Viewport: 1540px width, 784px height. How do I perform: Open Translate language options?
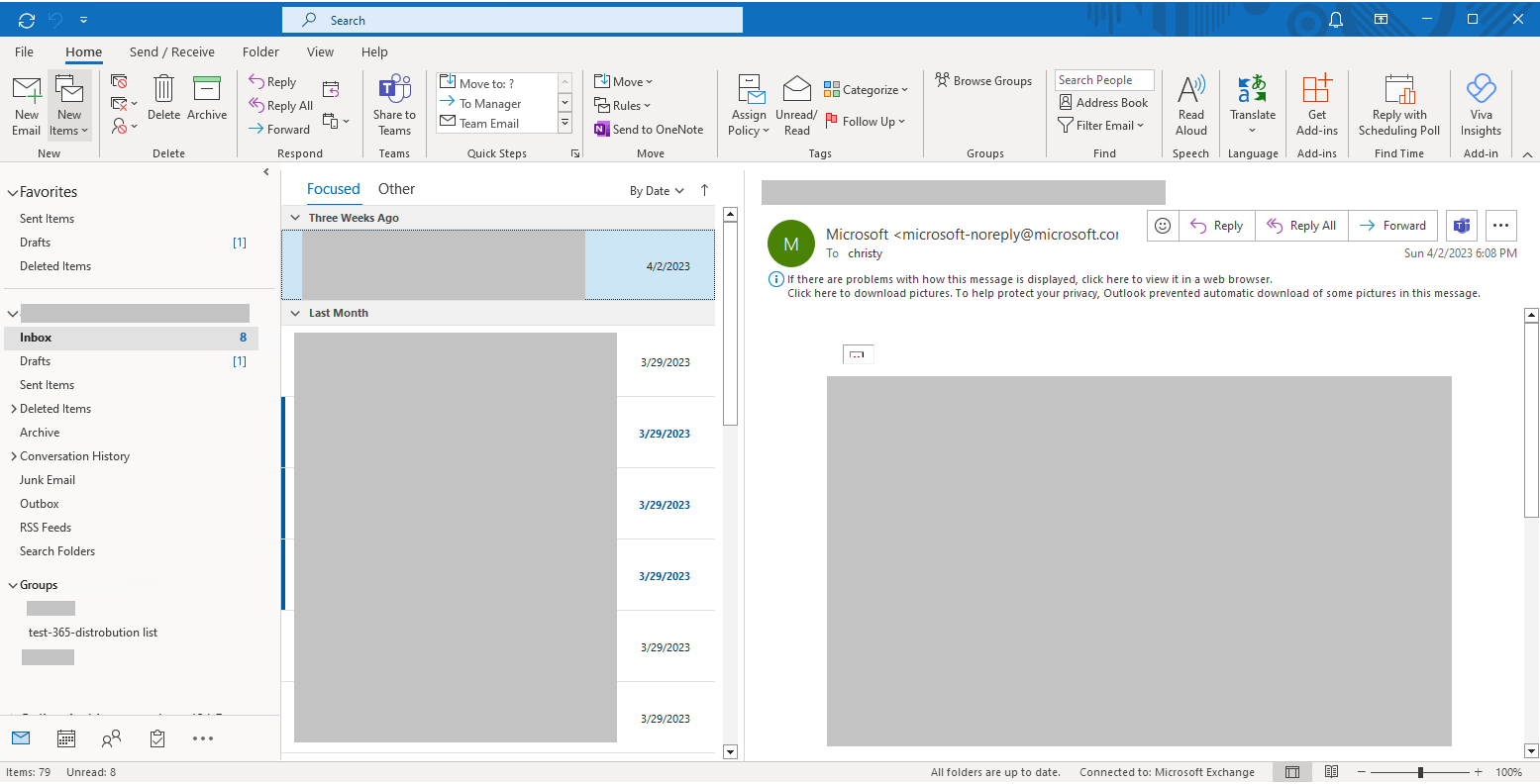click(x=1252, y=103)
